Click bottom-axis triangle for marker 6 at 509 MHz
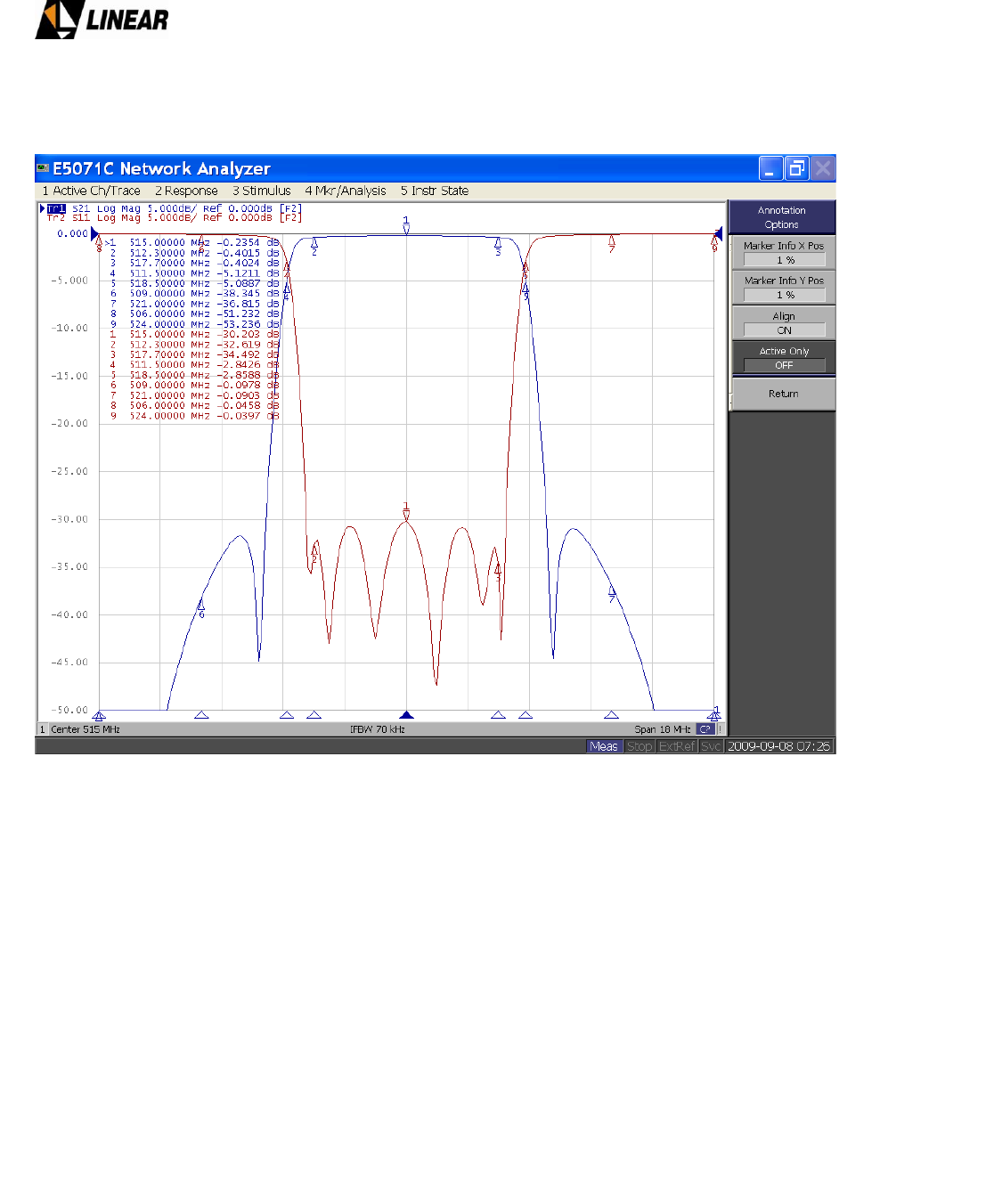The image size is (994, 1204). [201, 714]
